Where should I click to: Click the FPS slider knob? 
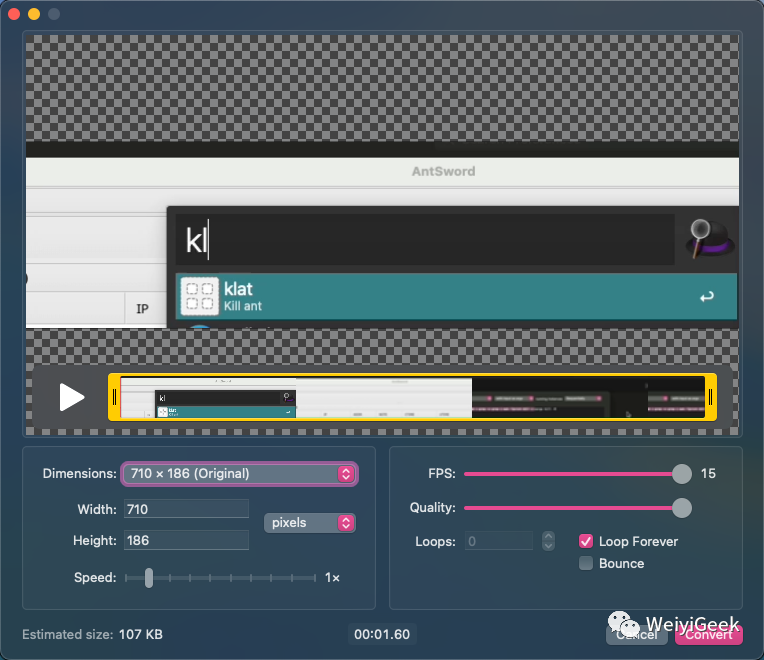click(682, 474)
